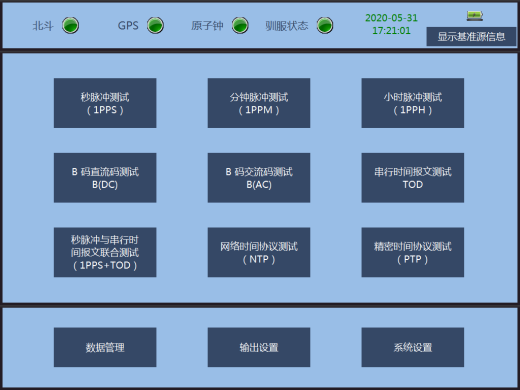Screen dimensions: 520x390
Task: Open the 1PPS+TOD combined test
Action: click(105, 252)
